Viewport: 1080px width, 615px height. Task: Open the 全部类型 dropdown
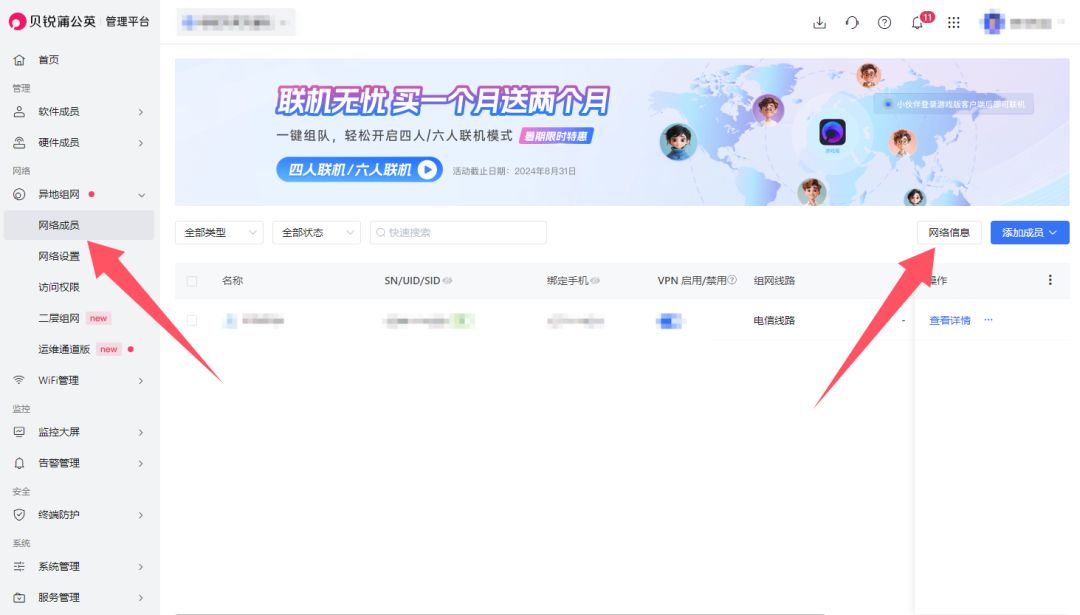coord(219,233)
